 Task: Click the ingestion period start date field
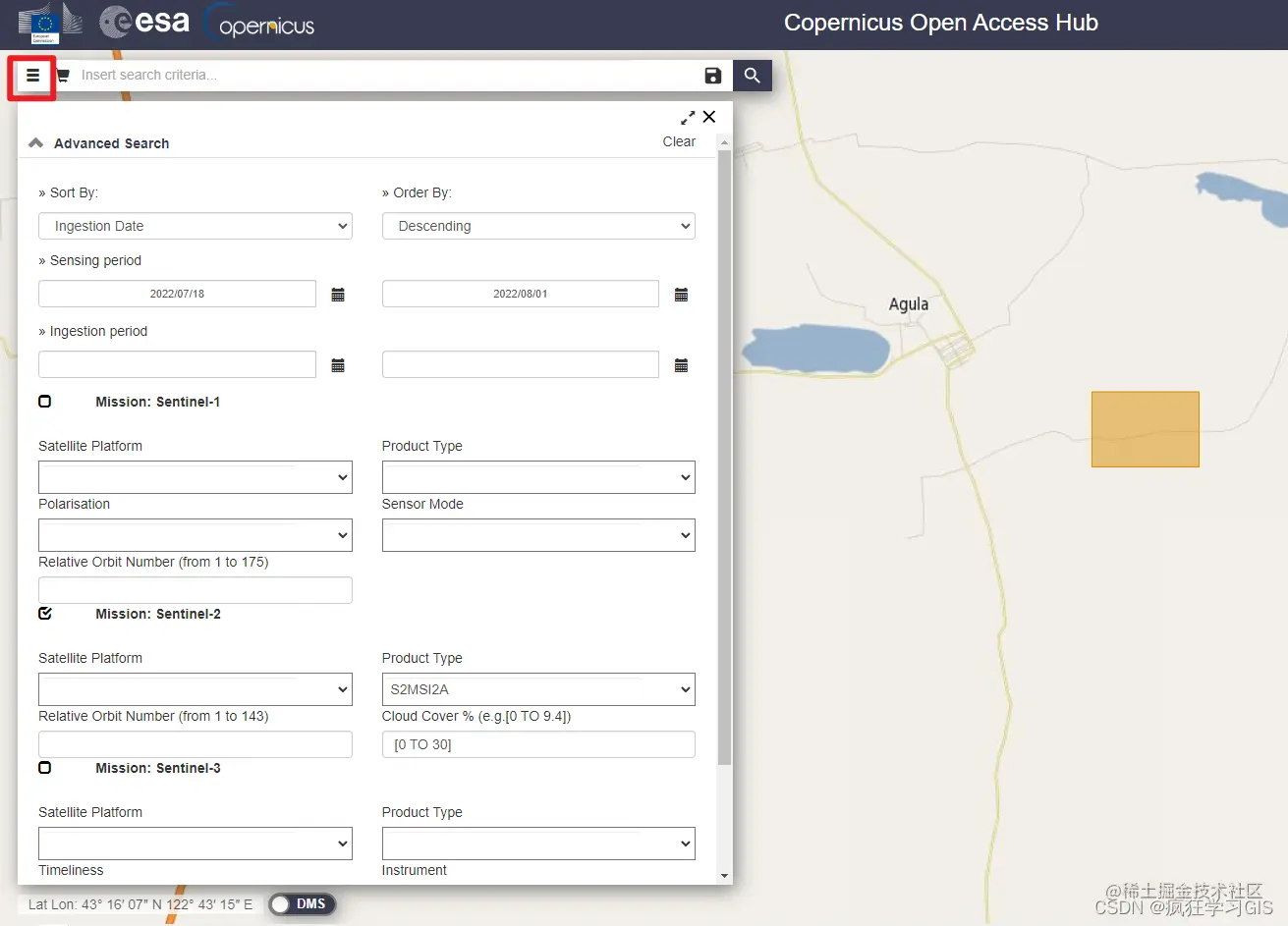(x=177, y=364)
